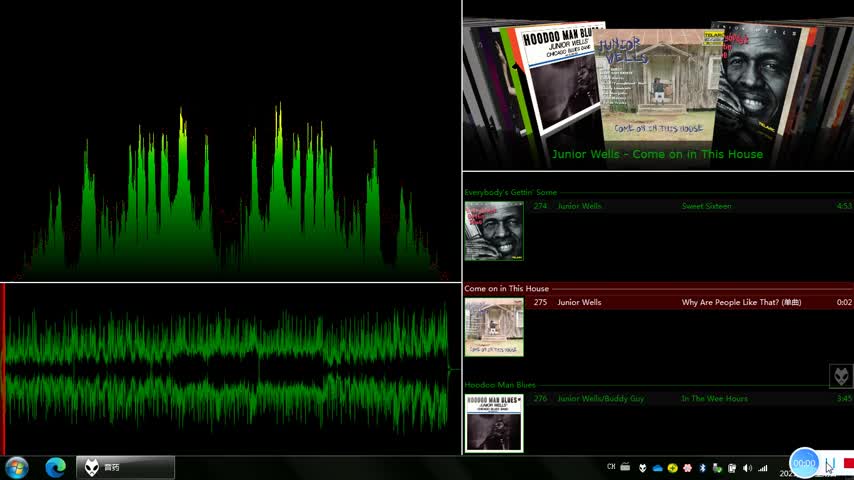Click the CH input language indicator

point(611,467)
